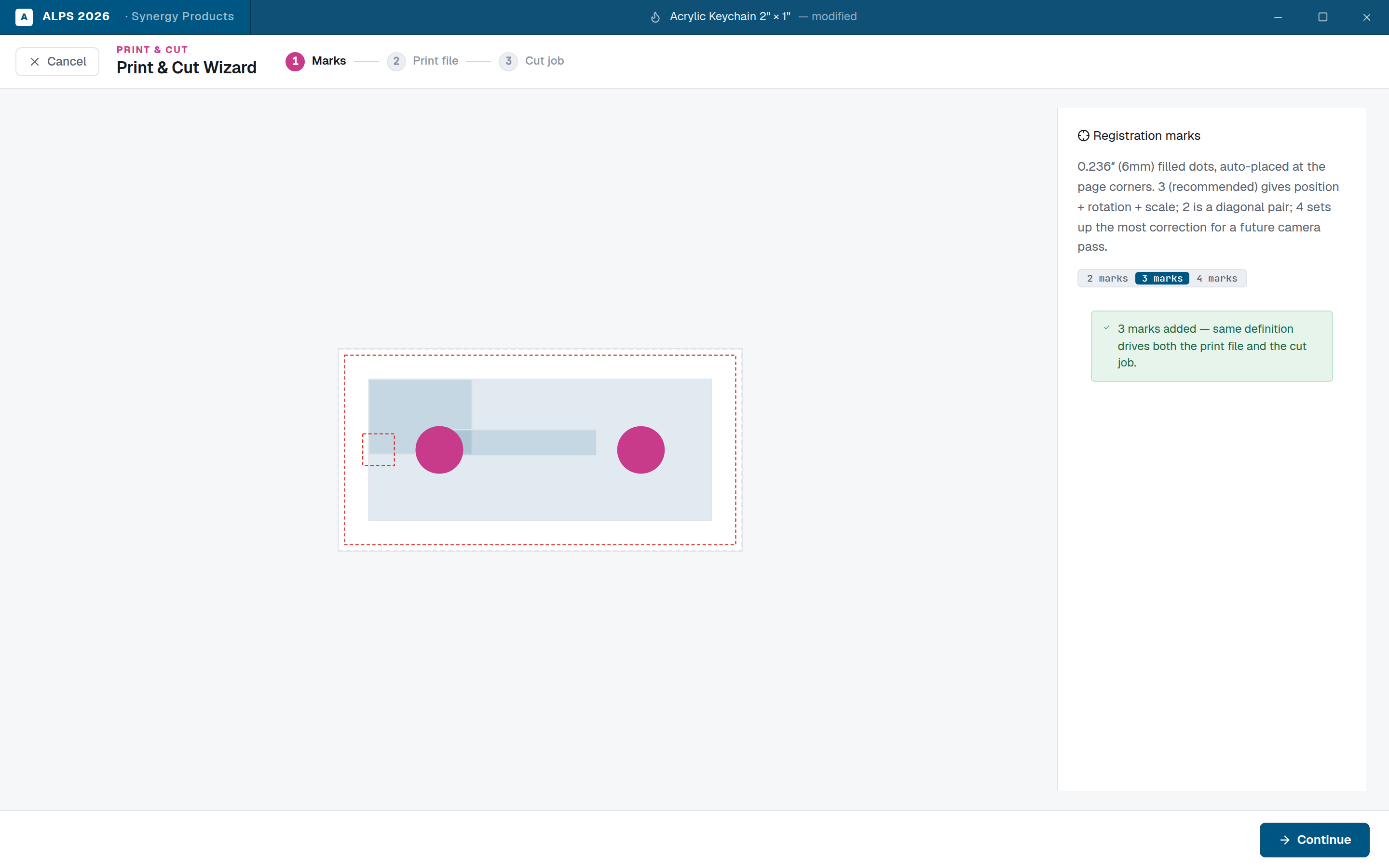This screenshot has height=868, width=1389.
Task: Click the registration marks target icon
Action: pos(1083,136)
